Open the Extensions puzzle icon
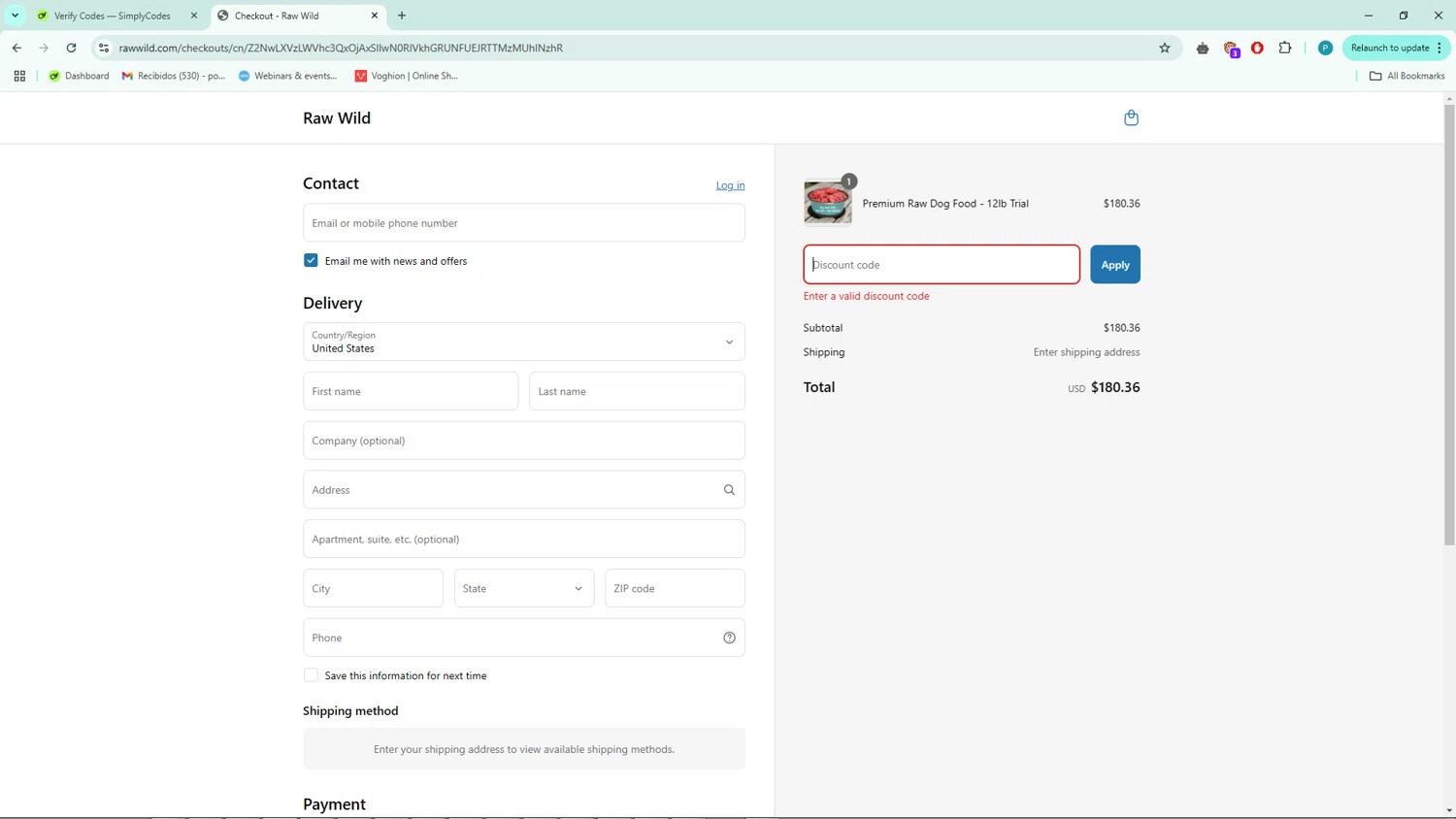 pyautogui.click(x=1285, y=48)
